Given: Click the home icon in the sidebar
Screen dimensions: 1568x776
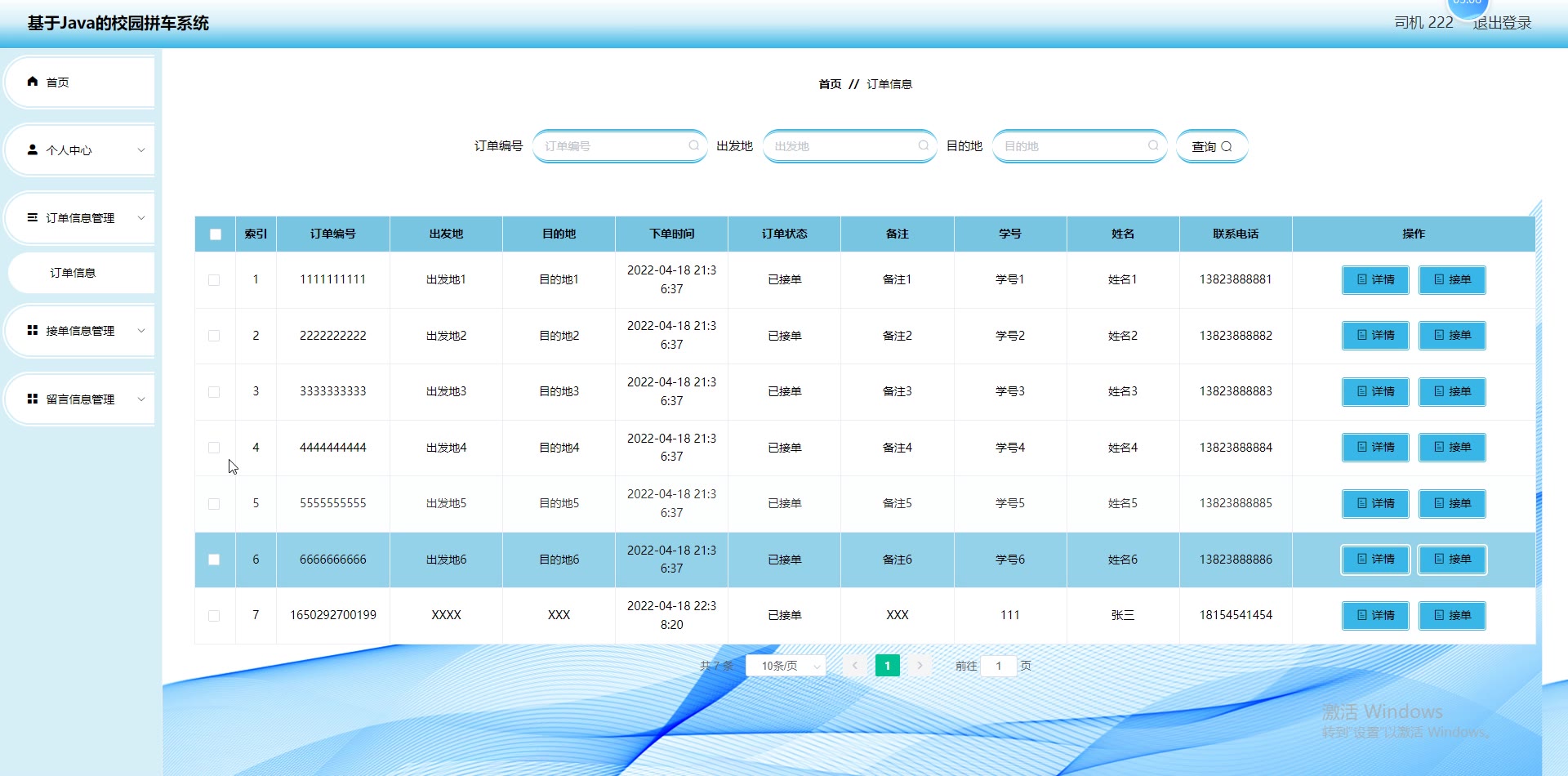Looking at the screenshot, I should point(33,82).
